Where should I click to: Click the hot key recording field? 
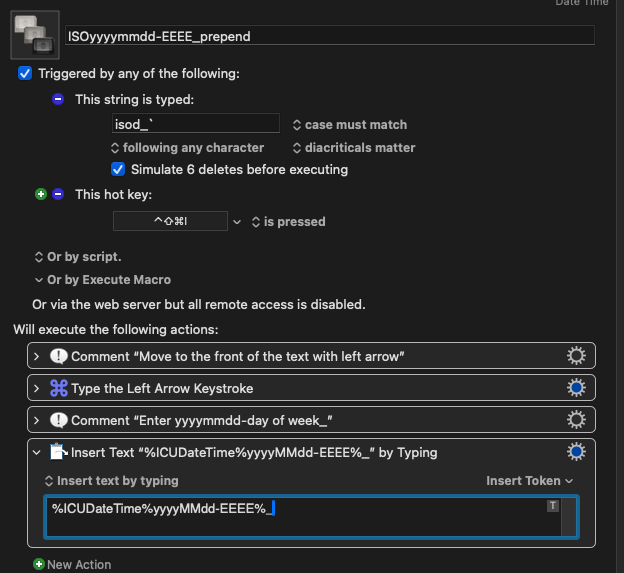(x=170, y=221)
